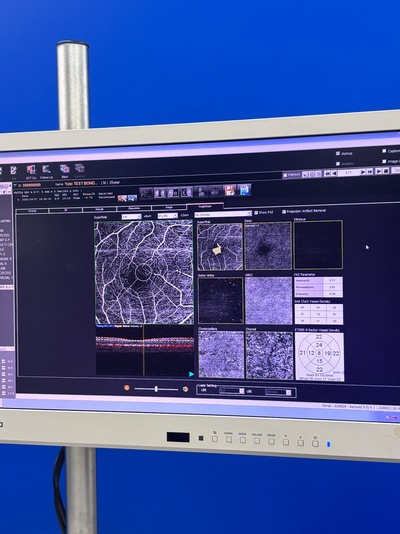Open second Layer Setting dropdown

[278, 392]
